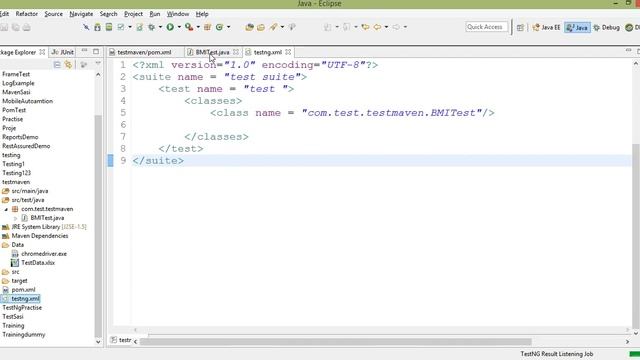Click the green database toolbar icon
Image resolution: width=640 pixels, height=360 pixels.
109,27
